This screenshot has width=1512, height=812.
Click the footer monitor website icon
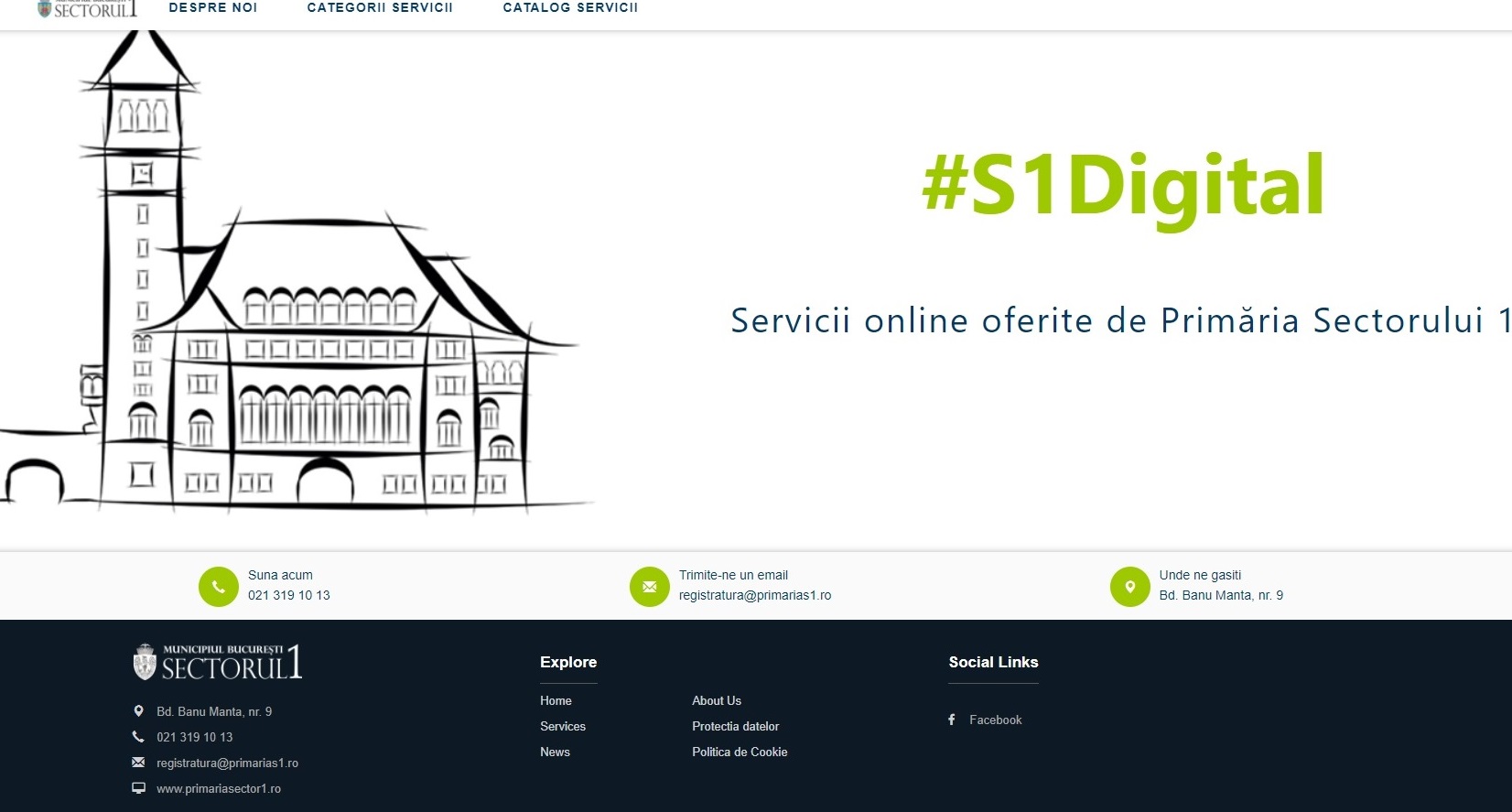(138, 788)
